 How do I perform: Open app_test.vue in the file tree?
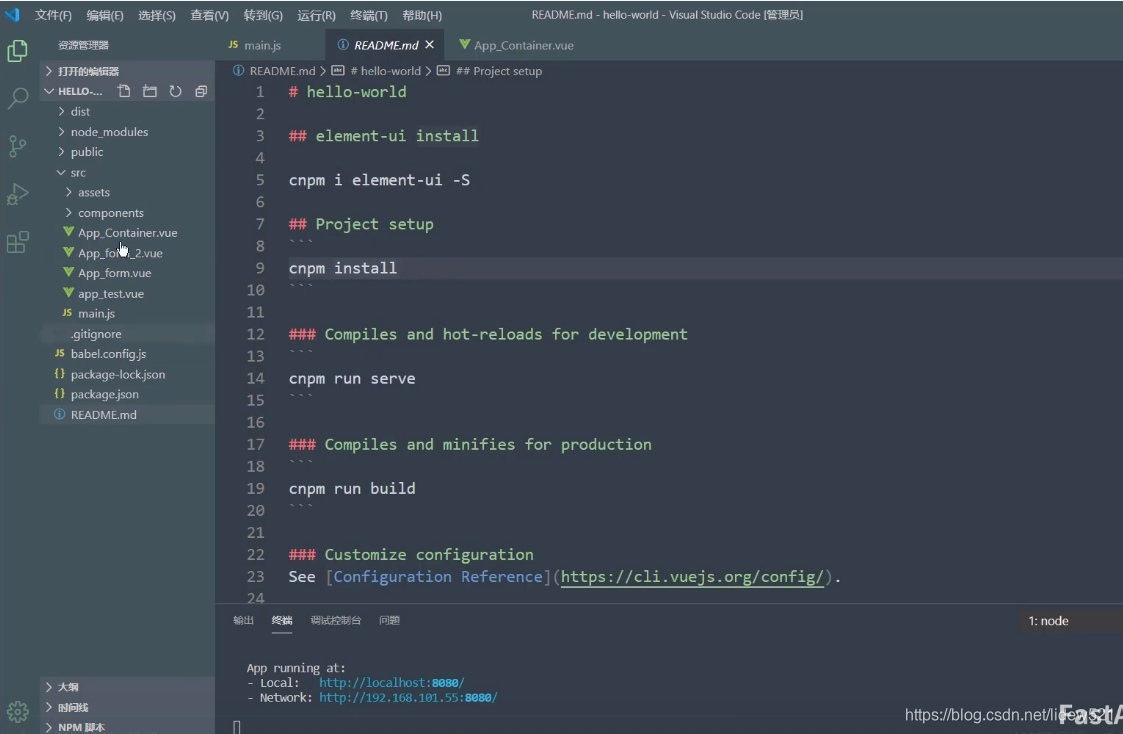127,294
